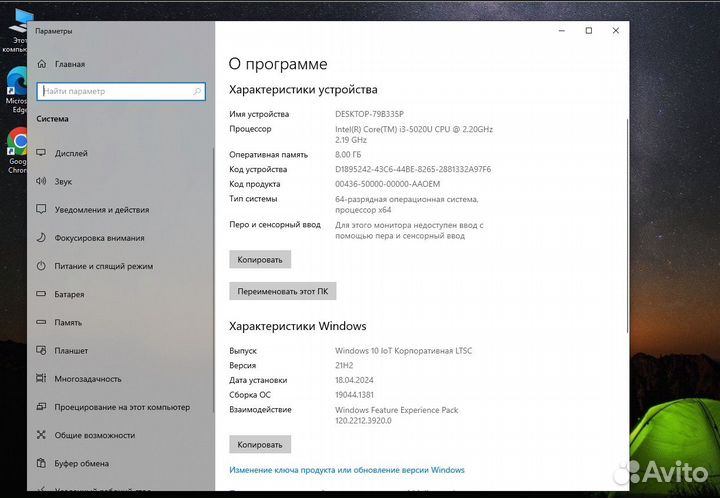
Task: Click Переименовать этот ПК button
Action: (282, 291)
